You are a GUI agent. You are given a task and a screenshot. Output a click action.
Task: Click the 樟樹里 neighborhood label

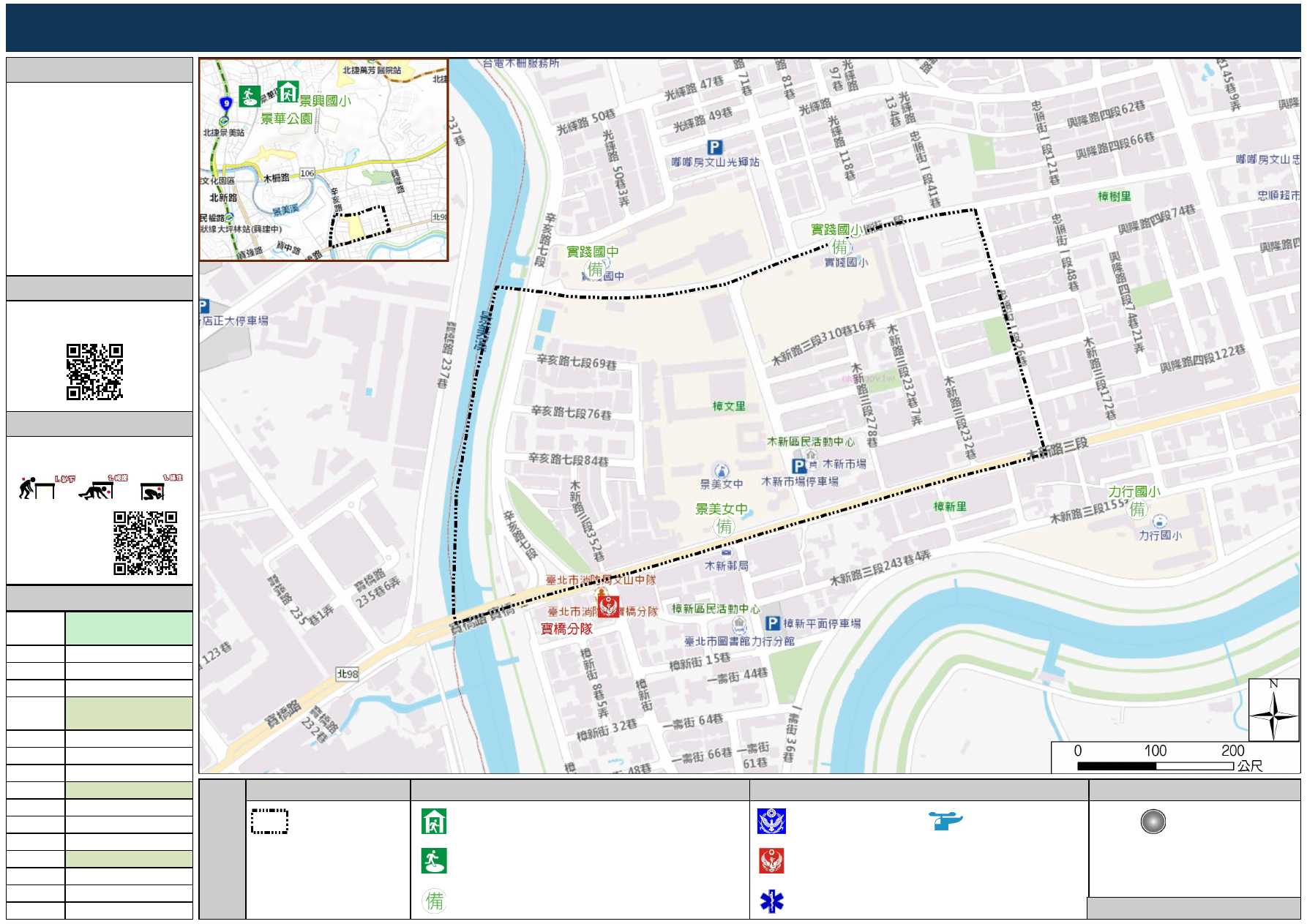pyautogui.click(x=1115, y=196)
